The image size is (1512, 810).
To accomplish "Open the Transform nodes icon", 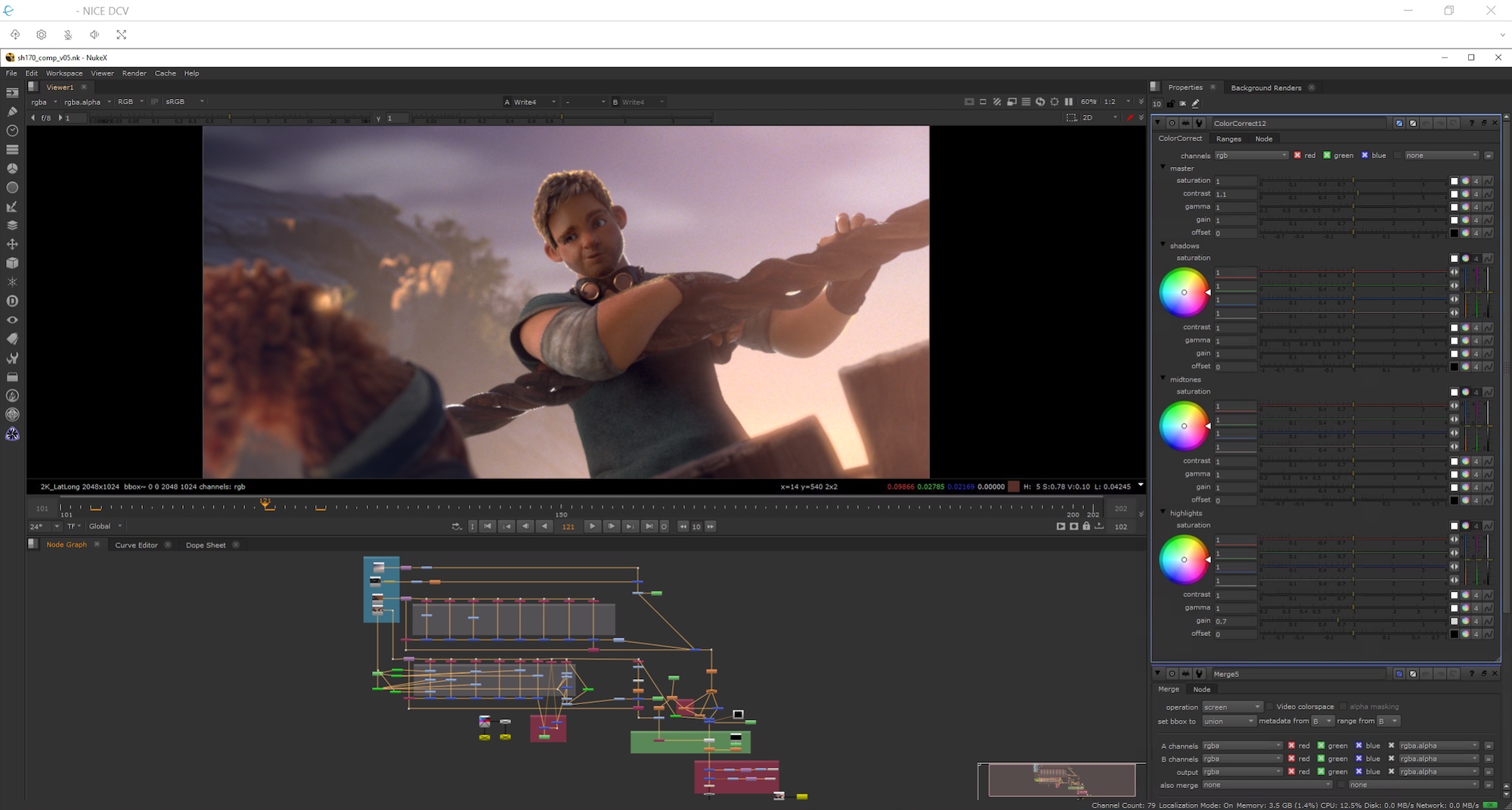I will click(12, 244).
